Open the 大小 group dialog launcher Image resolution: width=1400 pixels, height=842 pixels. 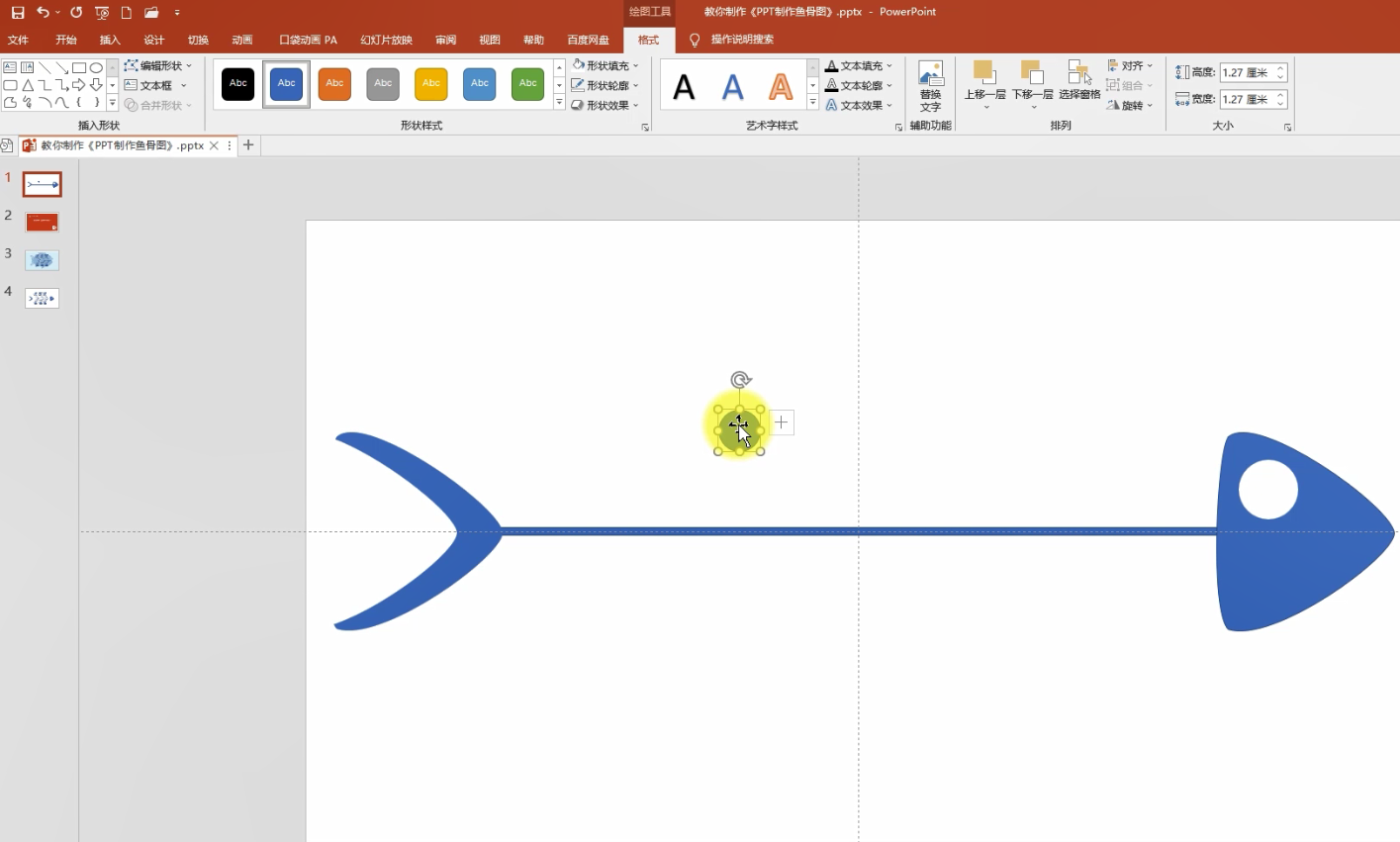pyautogui.click(x=1287, y=128)
